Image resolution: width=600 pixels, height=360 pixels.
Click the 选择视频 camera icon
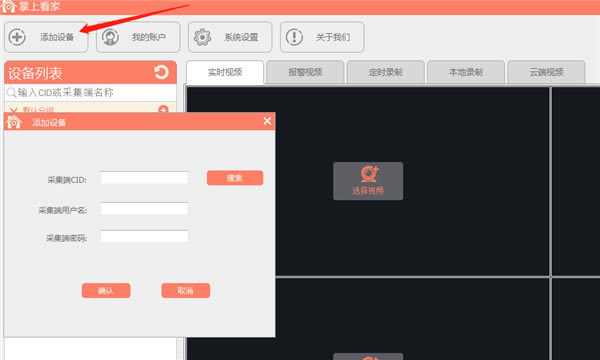(x=369, y=174)
